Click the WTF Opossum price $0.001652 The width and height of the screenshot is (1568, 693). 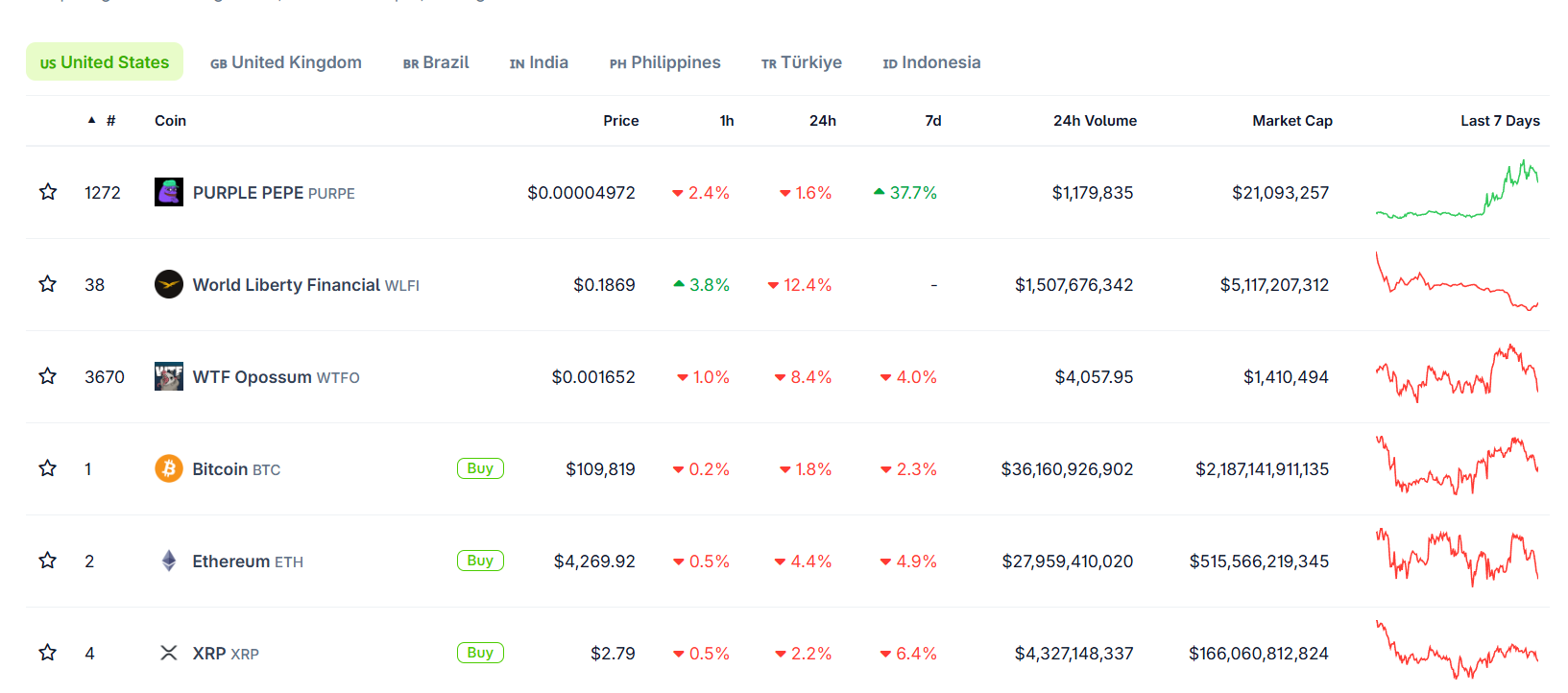pos(593,377)
